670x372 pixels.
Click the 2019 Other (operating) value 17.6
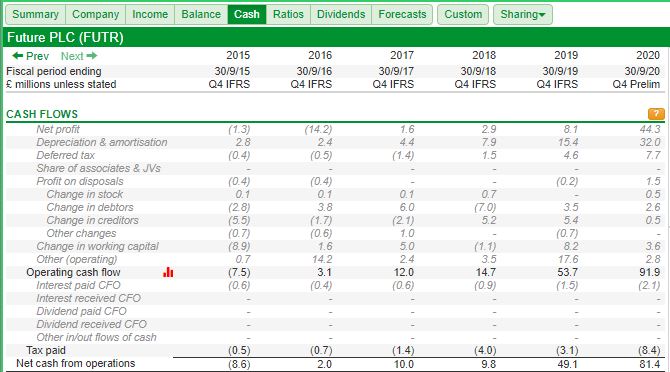click(x=568, y=259)
